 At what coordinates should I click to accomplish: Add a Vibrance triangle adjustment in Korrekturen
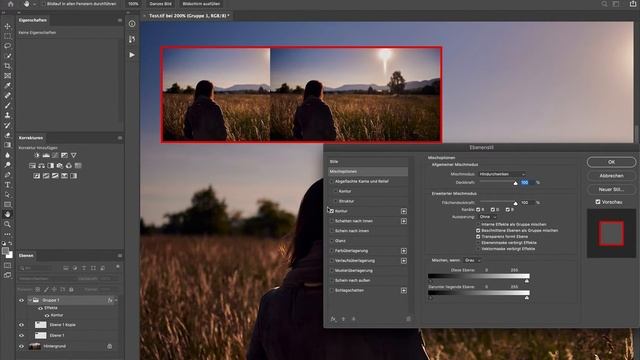pos(73,156)
